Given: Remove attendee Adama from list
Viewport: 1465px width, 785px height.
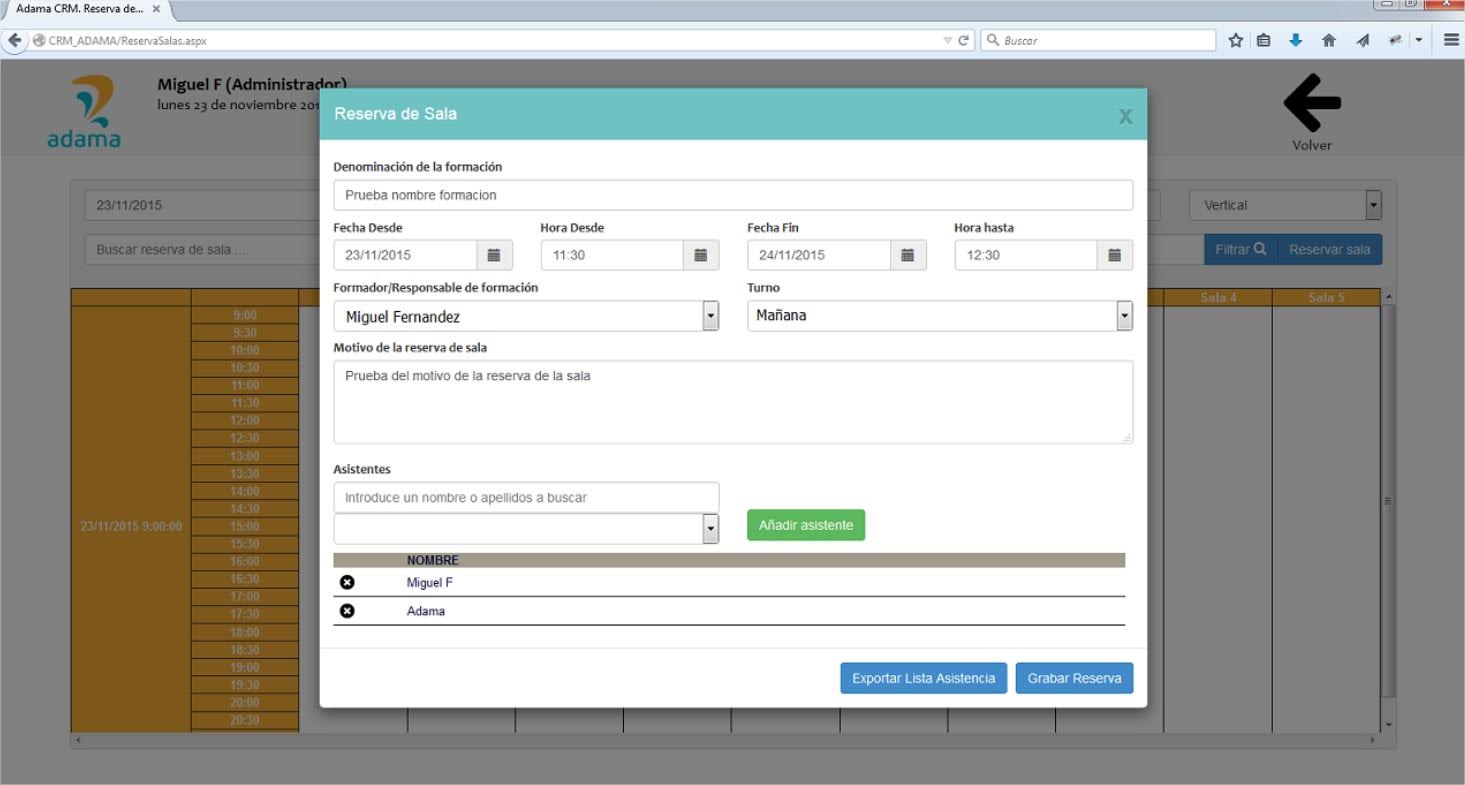Looking at the screenshot, I should tap(347, 611).
